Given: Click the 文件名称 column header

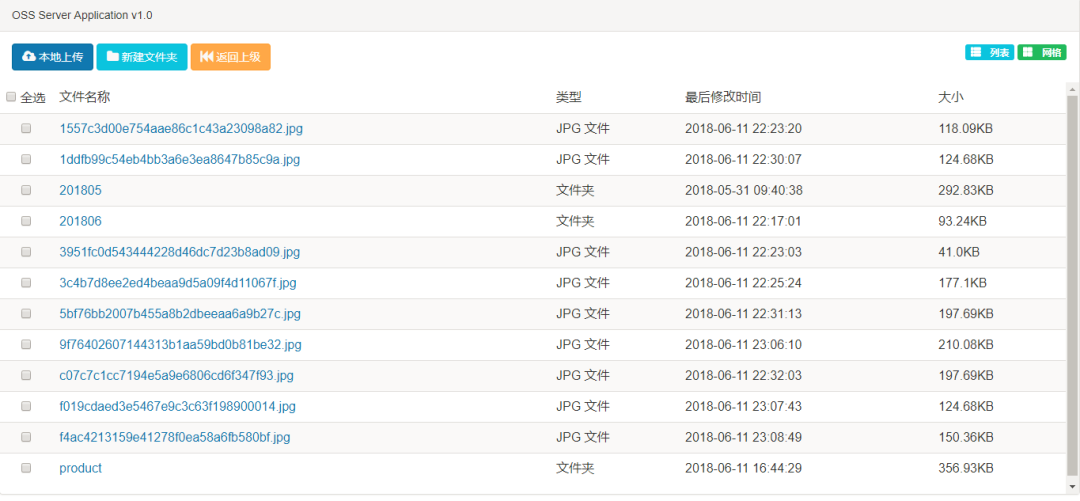Looking at the screenshot, I should coord(84,97).
